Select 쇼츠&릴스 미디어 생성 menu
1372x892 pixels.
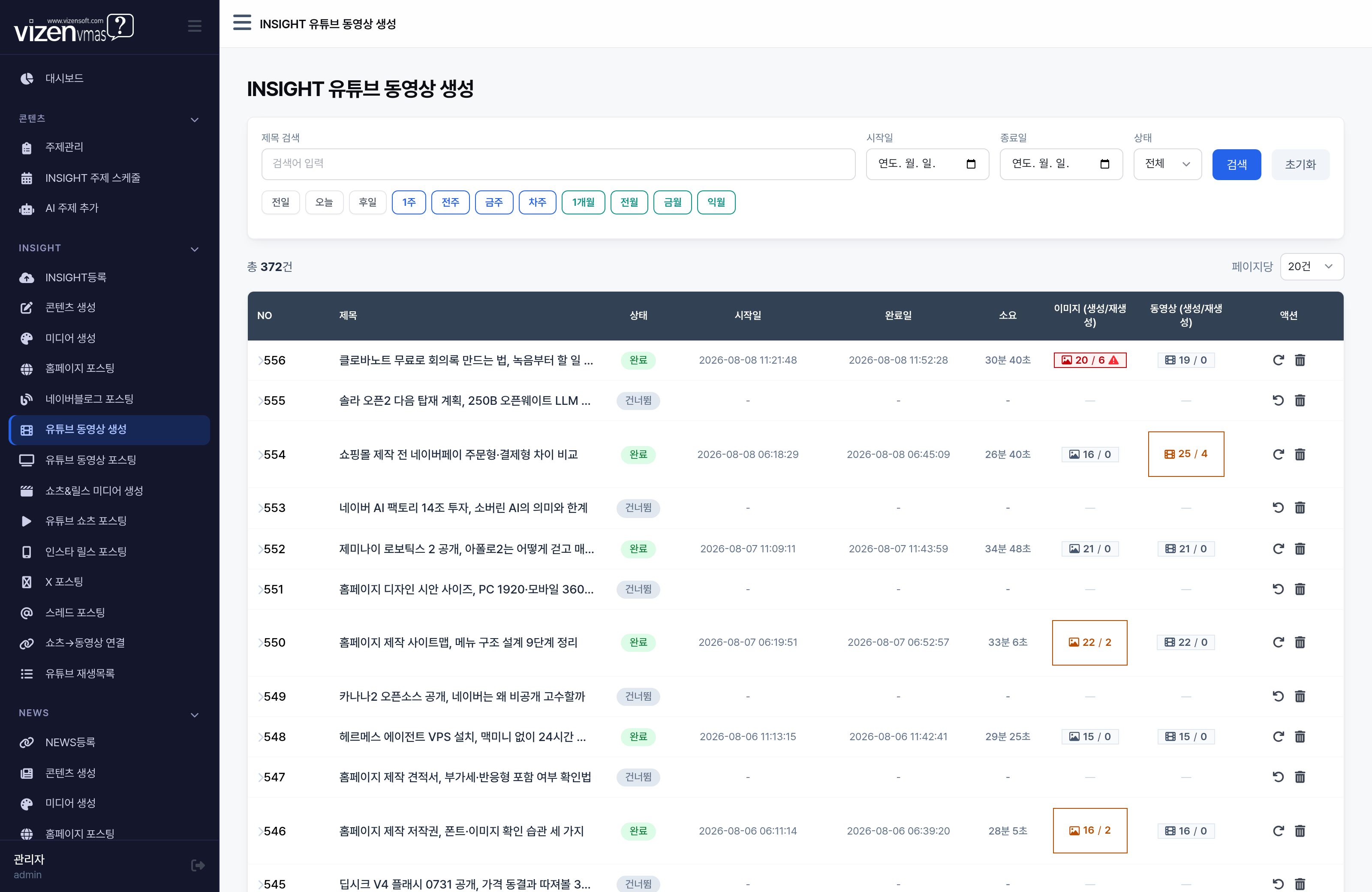(109, 491)
